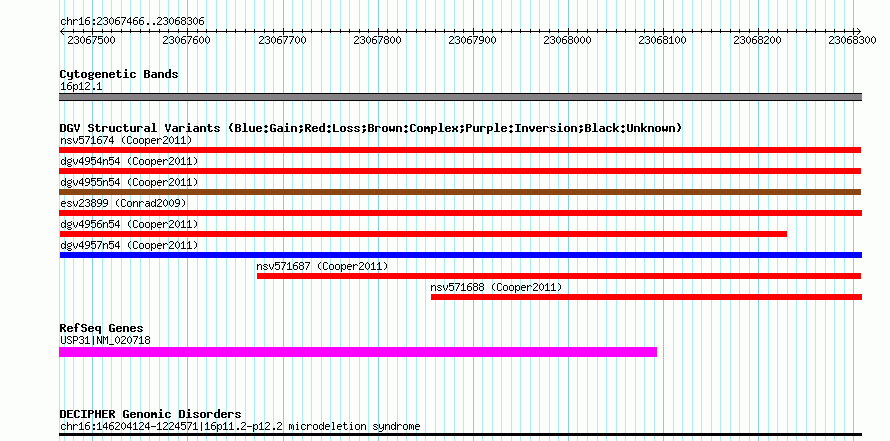890x441 pixels.
Task: Click the nsv571687 (Cooper2011) label
Action: click(x=322, y=266)
